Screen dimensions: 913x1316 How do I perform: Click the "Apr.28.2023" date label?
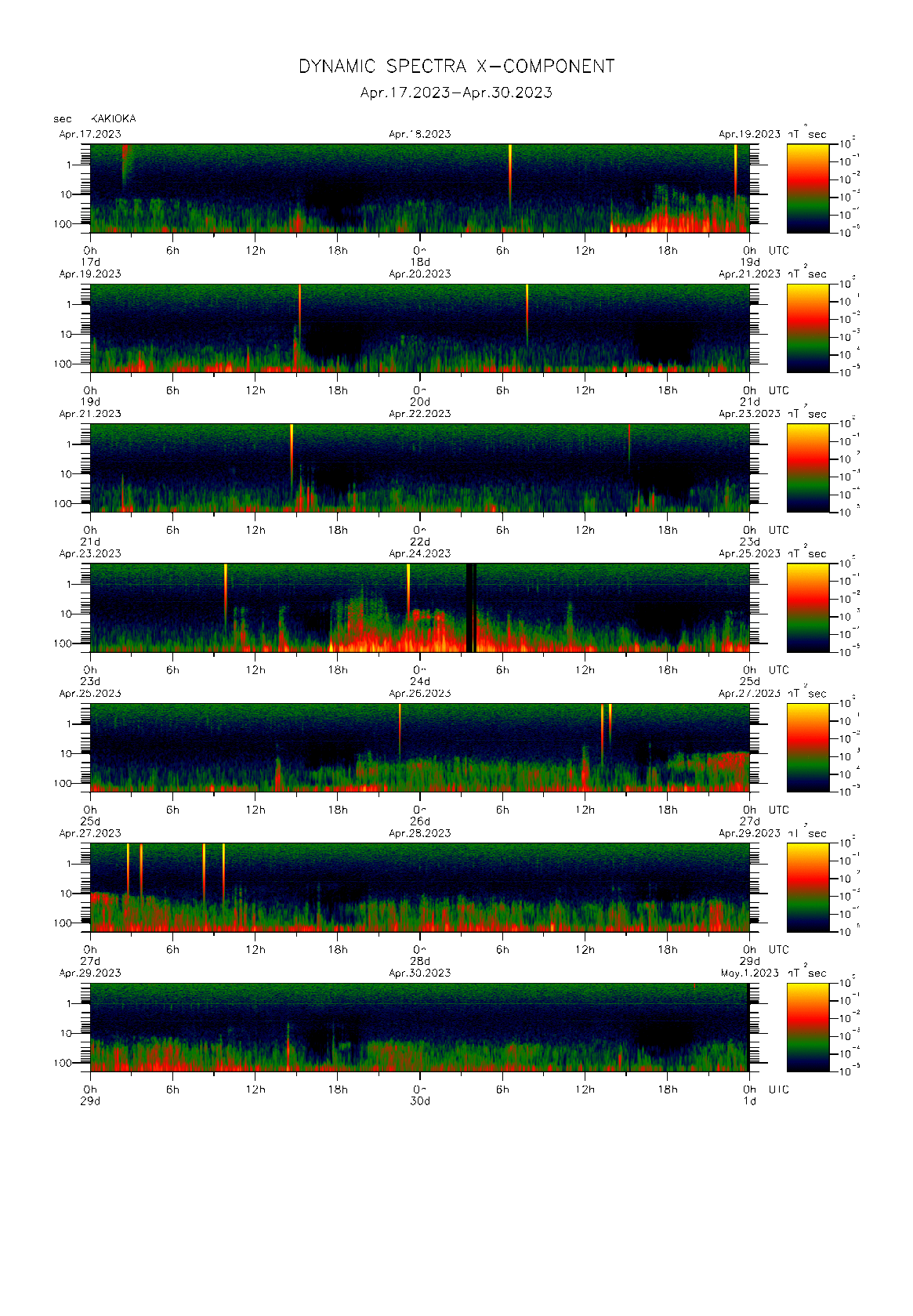point(420,833)
